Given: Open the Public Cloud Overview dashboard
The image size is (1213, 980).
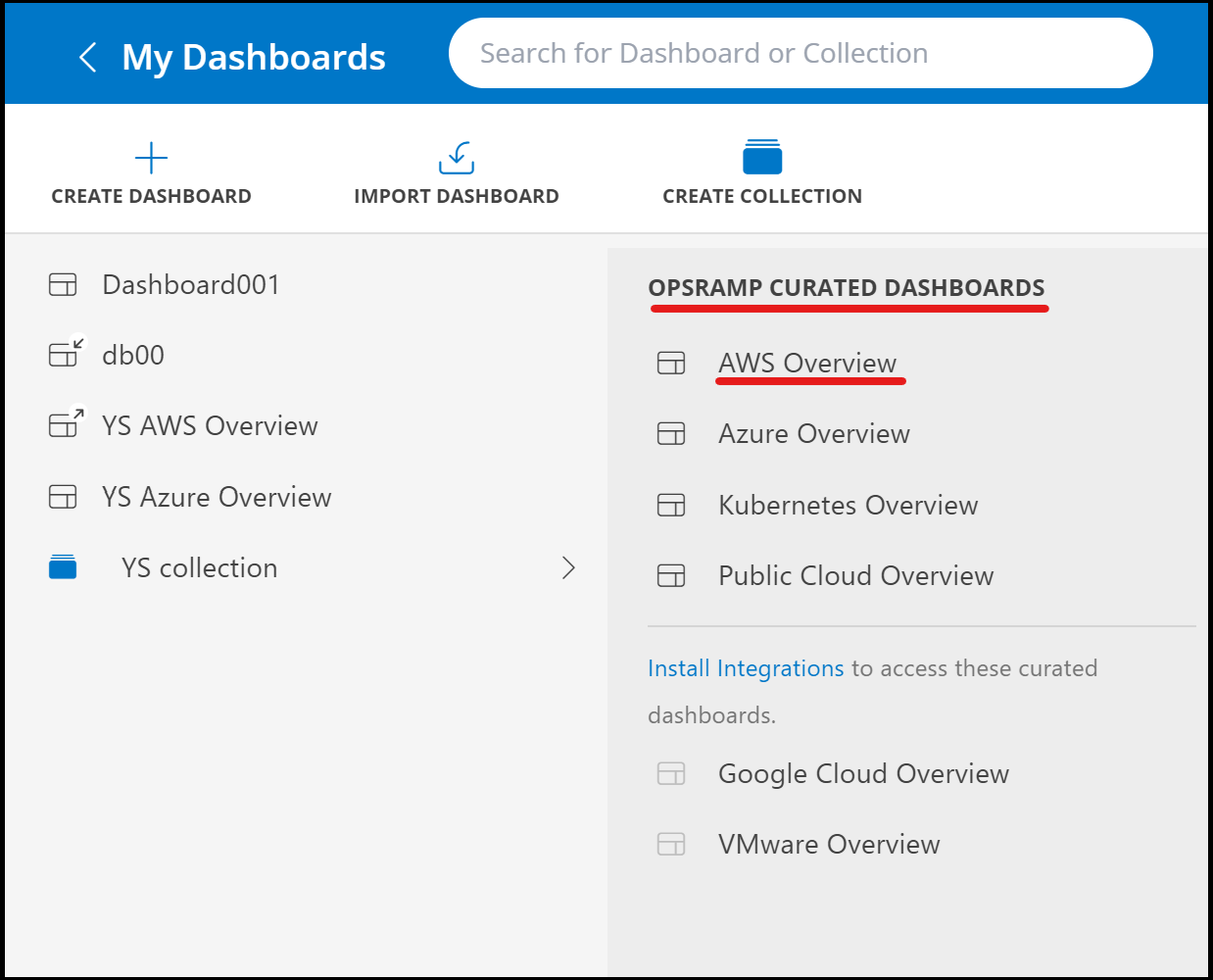Looking at the screenshot, I should [855, 575].
